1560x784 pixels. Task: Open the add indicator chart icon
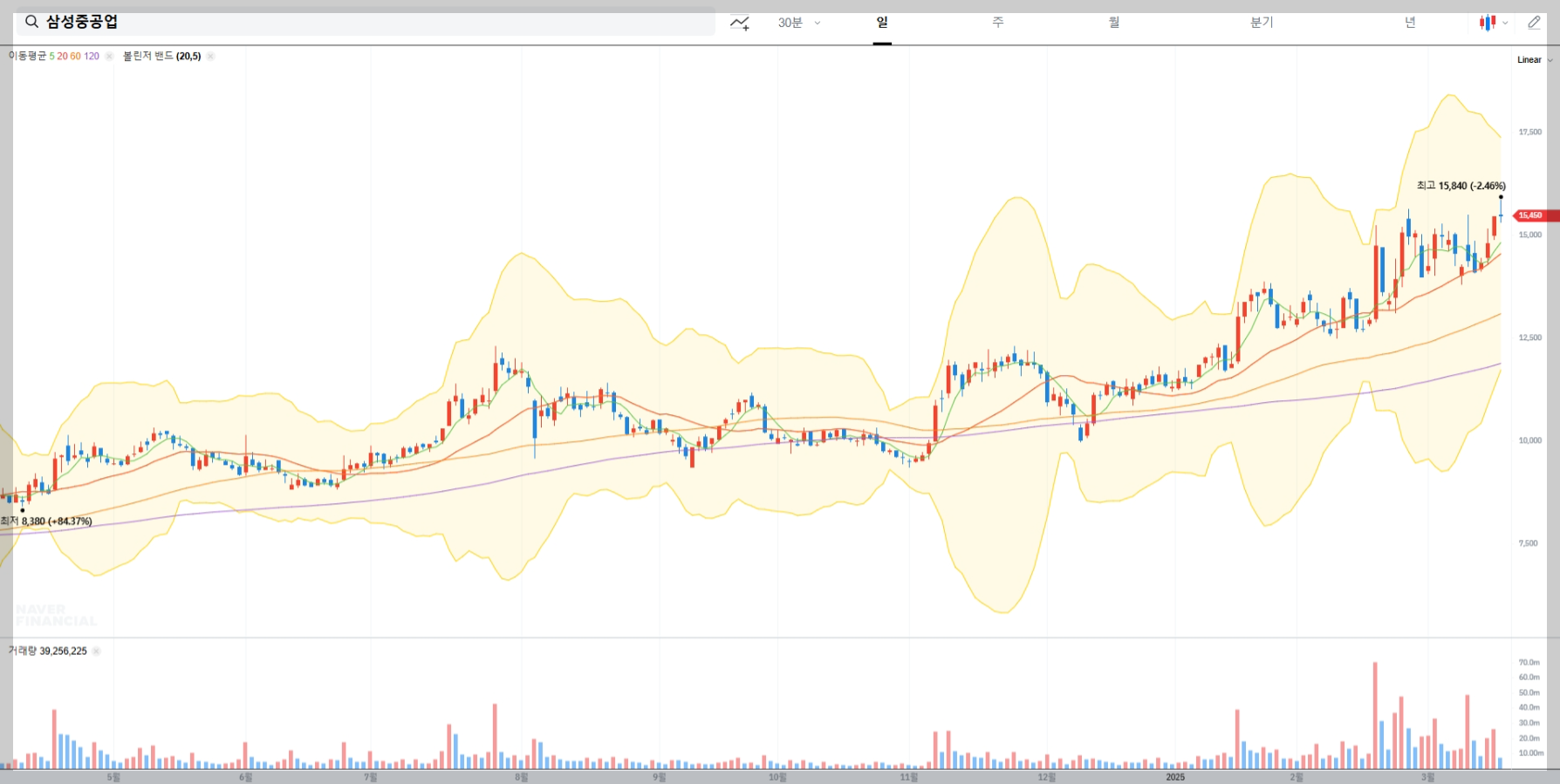[740, 23]
